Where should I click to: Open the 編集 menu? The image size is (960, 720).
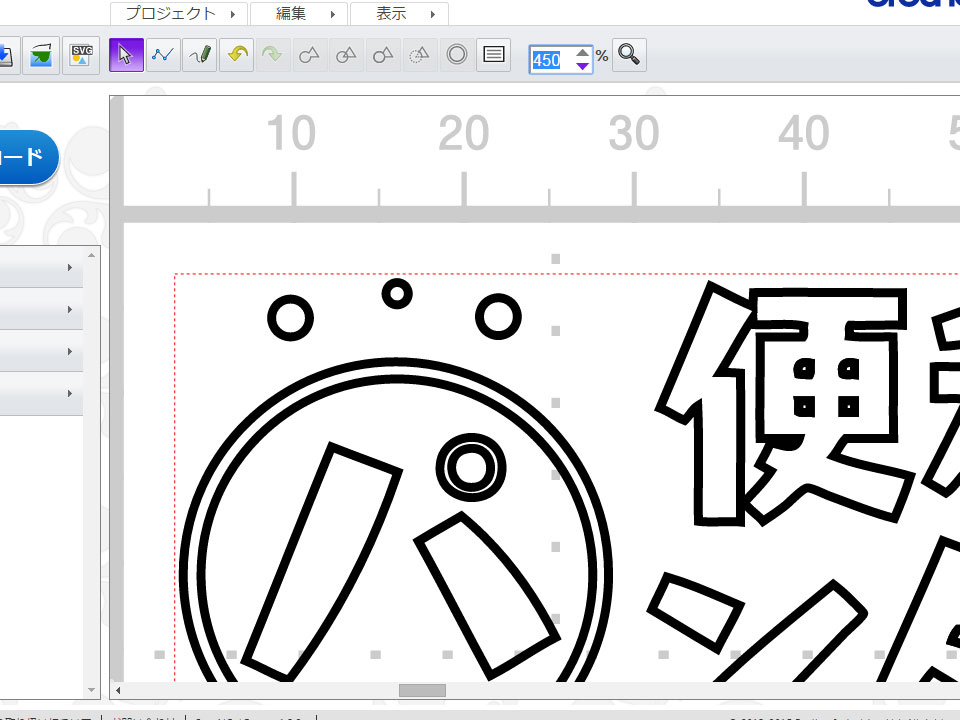tap(299, 13)
